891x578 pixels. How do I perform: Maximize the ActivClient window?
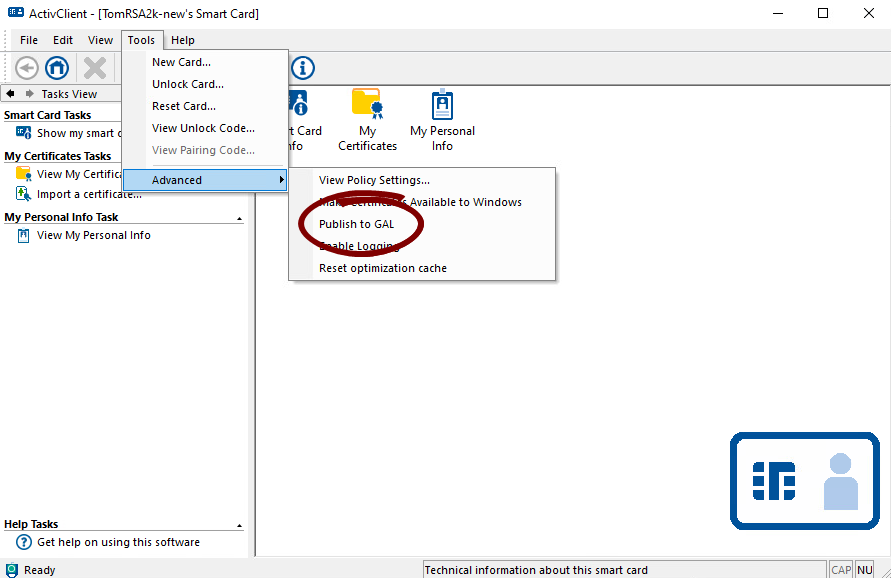point(823,13)
